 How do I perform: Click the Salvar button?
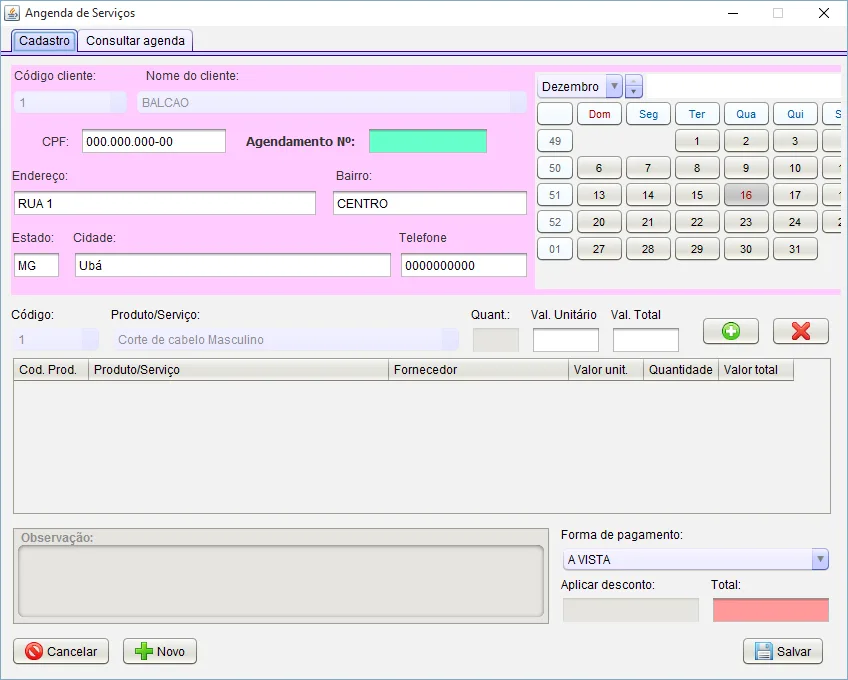coord(783,651)
